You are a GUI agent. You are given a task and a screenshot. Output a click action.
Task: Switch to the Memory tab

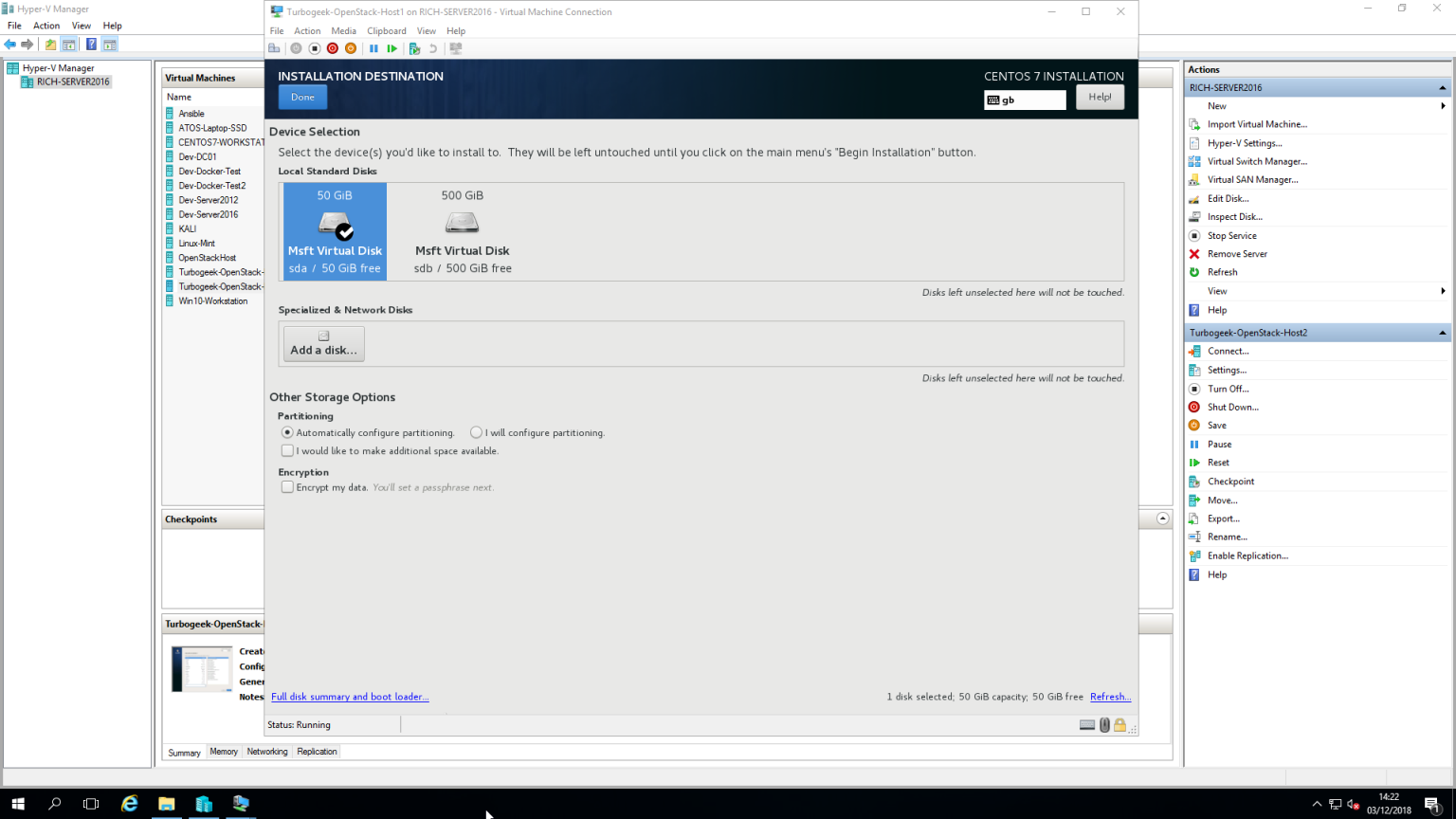click(224, 752)
